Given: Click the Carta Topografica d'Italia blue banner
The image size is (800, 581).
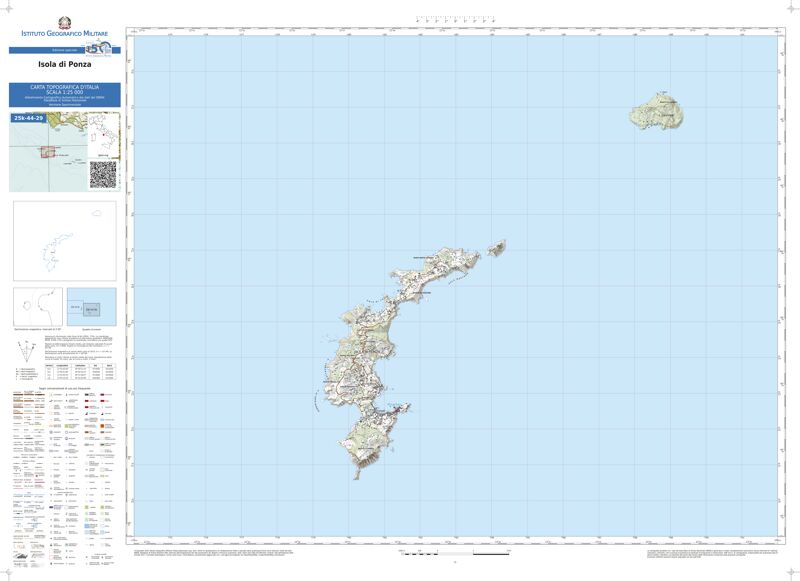Looking at the screenshot, I should 65,95.
